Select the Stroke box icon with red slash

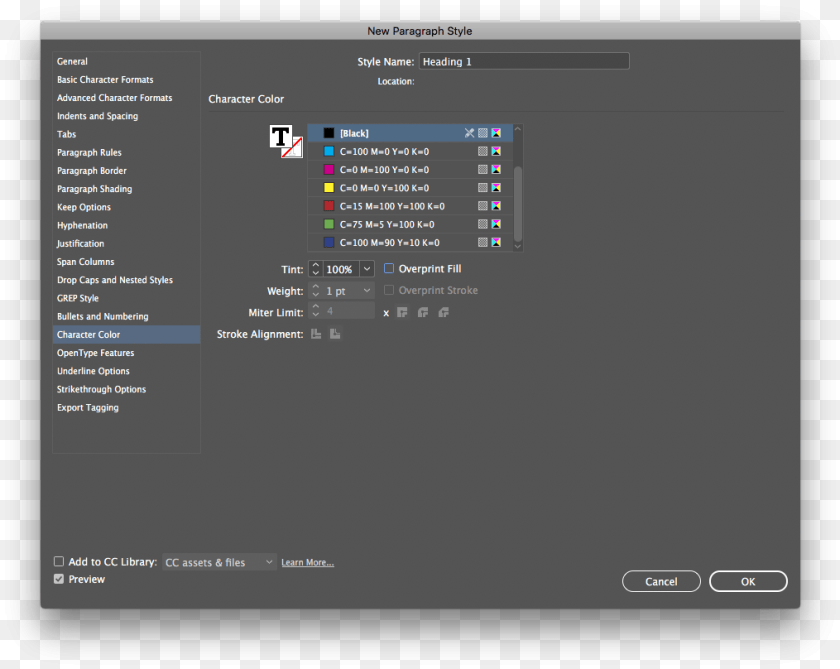(293, 148)
